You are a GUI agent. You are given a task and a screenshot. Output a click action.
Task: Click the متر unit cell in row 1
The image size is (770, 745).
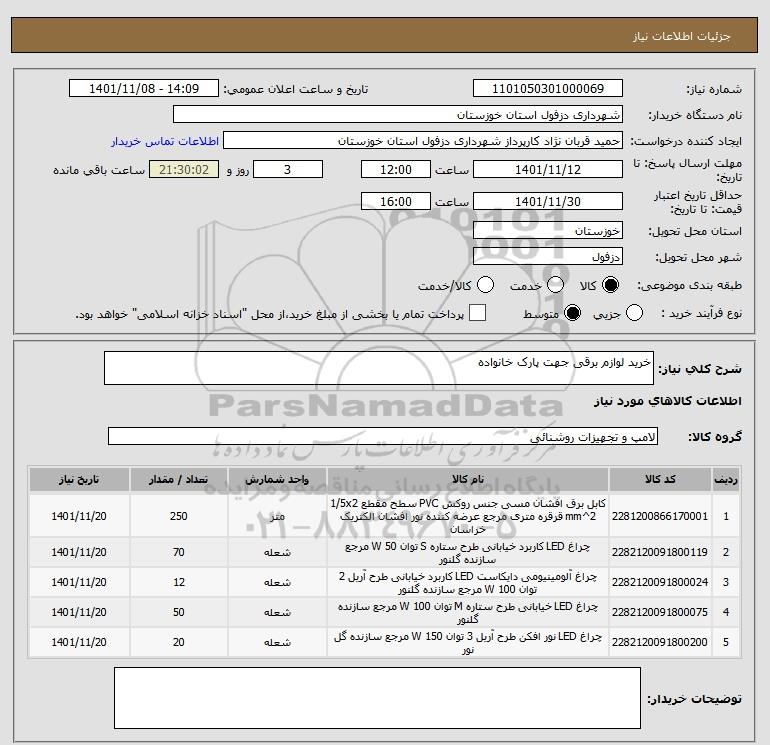277,517
